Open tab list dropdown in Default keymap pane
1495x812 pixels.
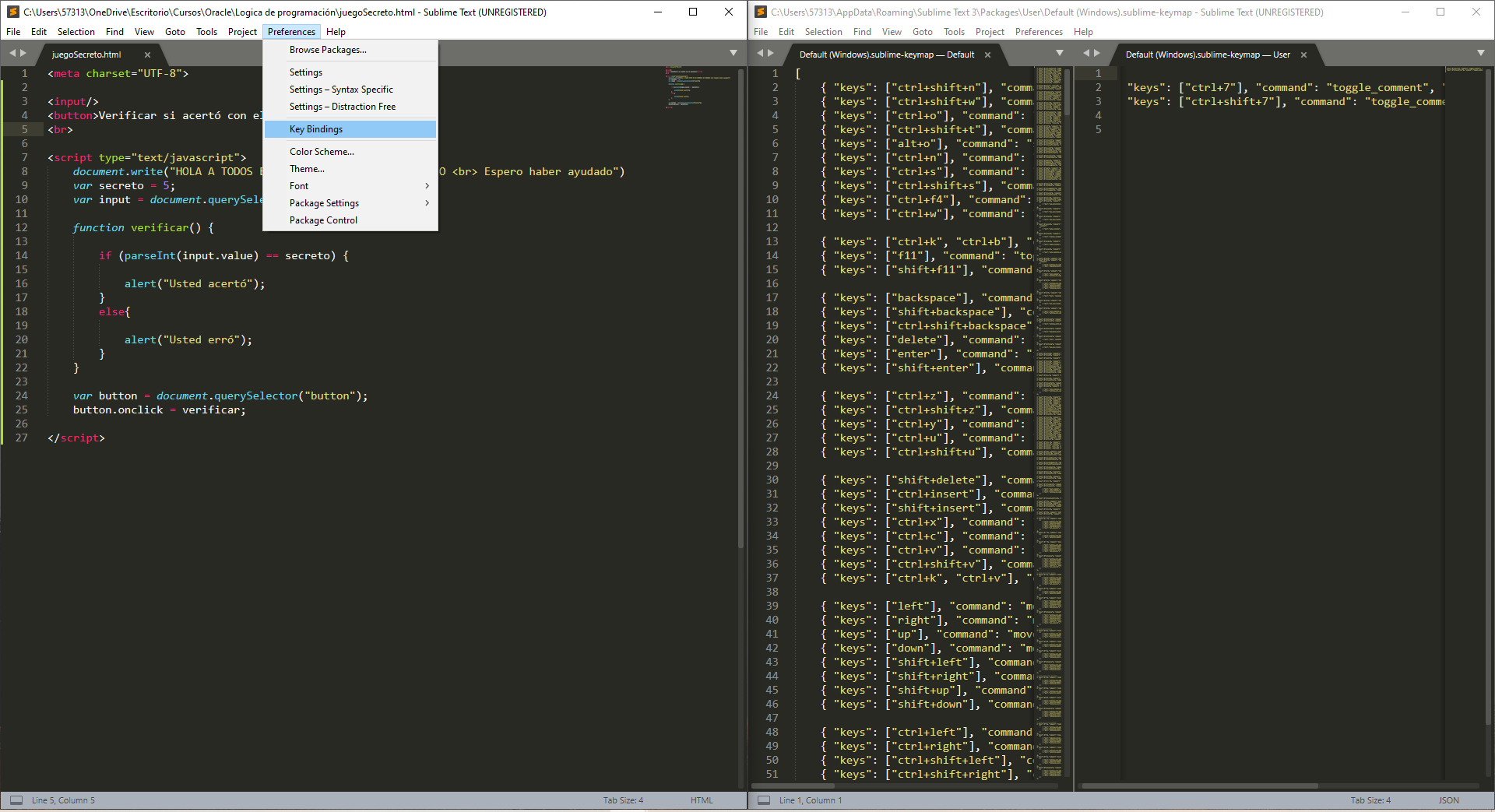[1059, 53]
